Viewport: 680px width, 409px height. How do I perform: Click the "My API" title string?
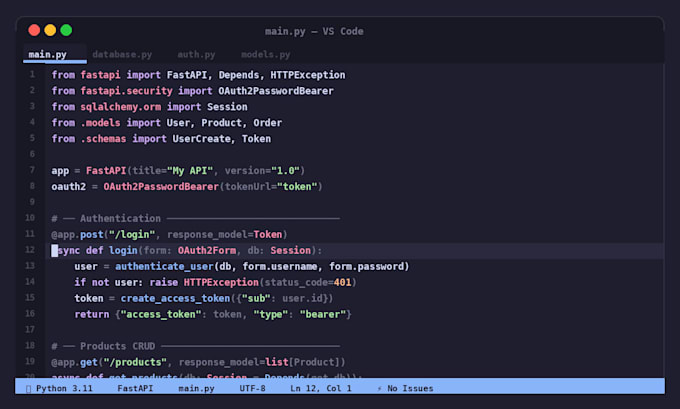tap(190, 170)
